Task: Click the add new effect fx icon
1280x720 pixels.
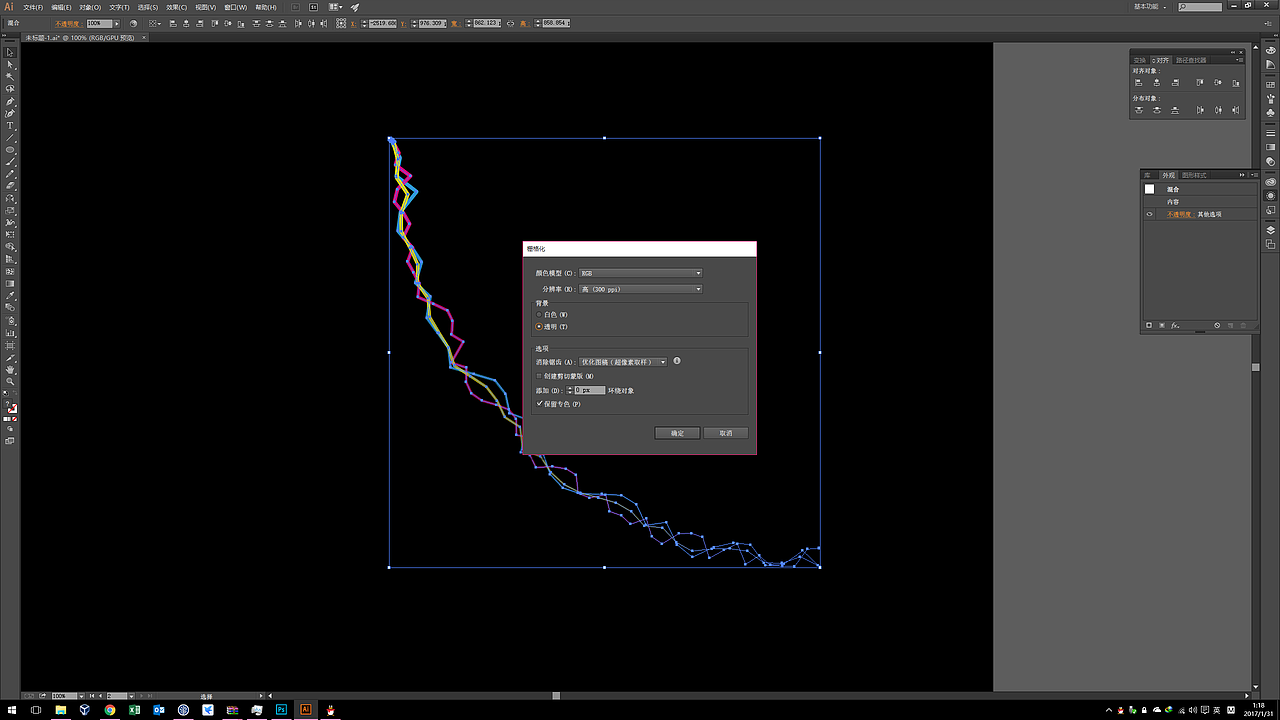Action: coord(1176,326)
